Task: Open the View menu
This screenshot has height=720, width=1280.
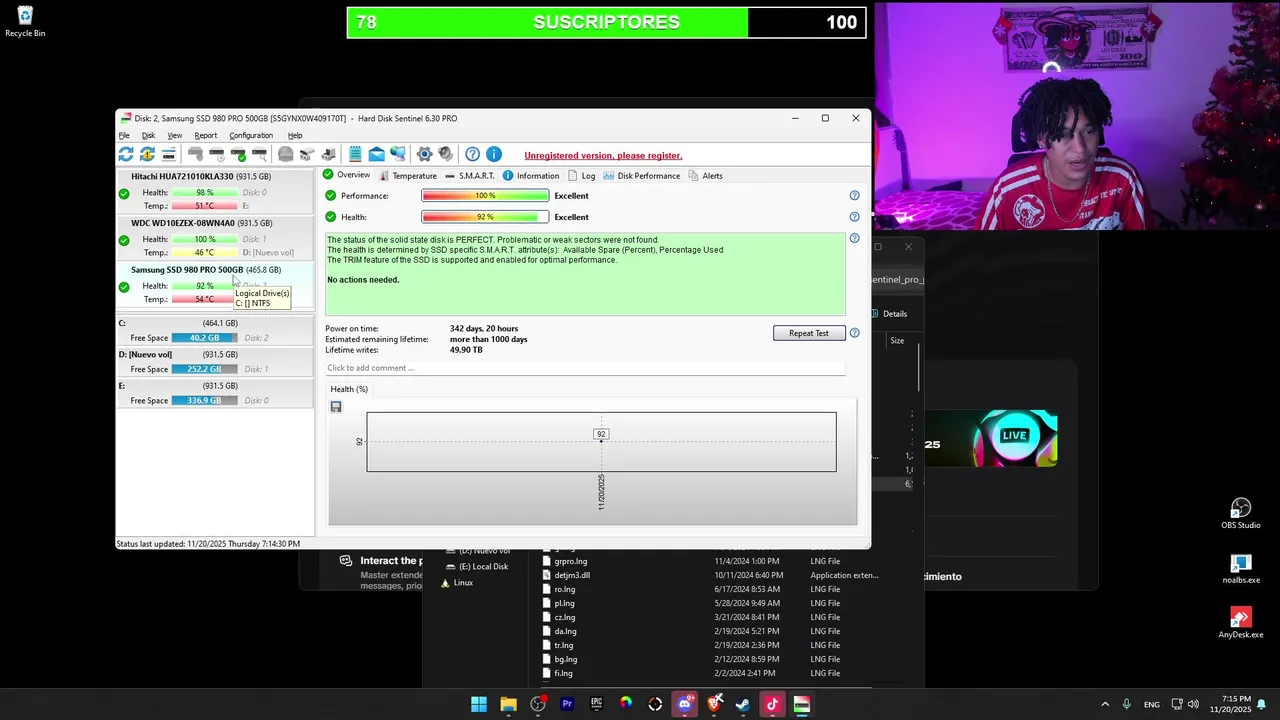Action: 175,135
